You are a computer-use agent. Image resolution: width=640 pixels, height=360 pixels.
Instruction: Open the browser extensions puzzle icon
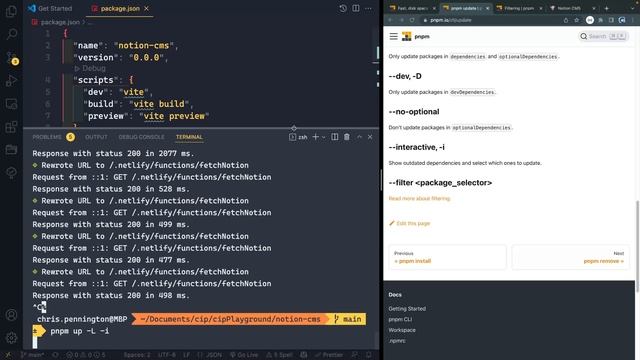[x=601, y=20]
